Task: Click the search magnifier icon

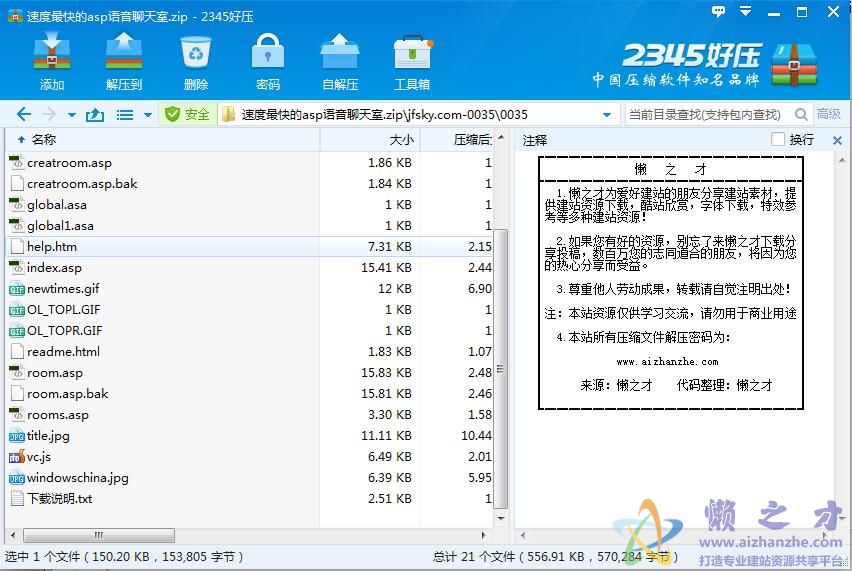Action: 800,114
